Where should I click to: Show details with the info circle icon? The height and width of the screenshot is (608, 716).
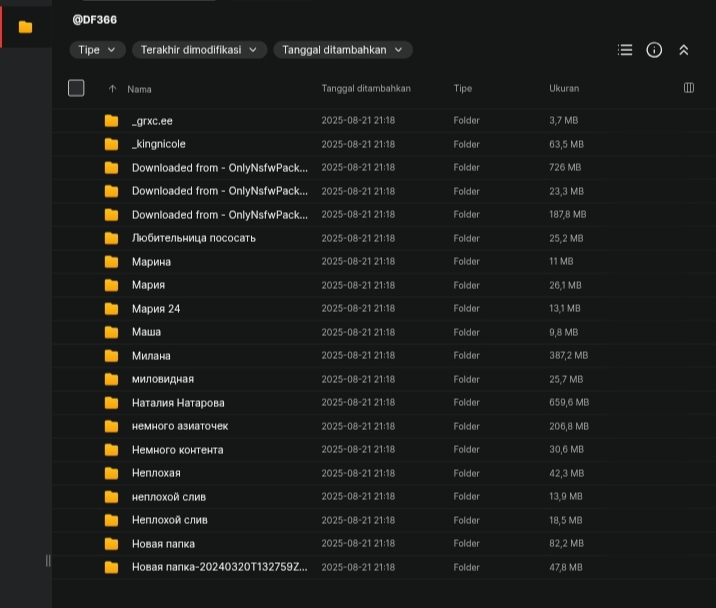[x=654, y=50]
